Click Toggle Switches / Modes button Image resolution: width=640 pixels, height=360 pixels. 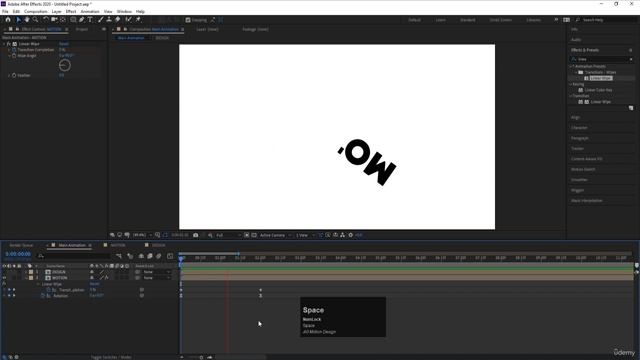[111, 357]
